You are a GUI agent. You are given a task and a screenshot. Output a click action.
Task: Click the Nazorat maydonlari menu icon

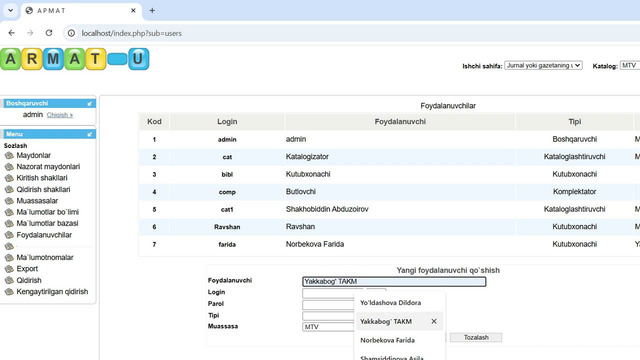pos(9,167)
